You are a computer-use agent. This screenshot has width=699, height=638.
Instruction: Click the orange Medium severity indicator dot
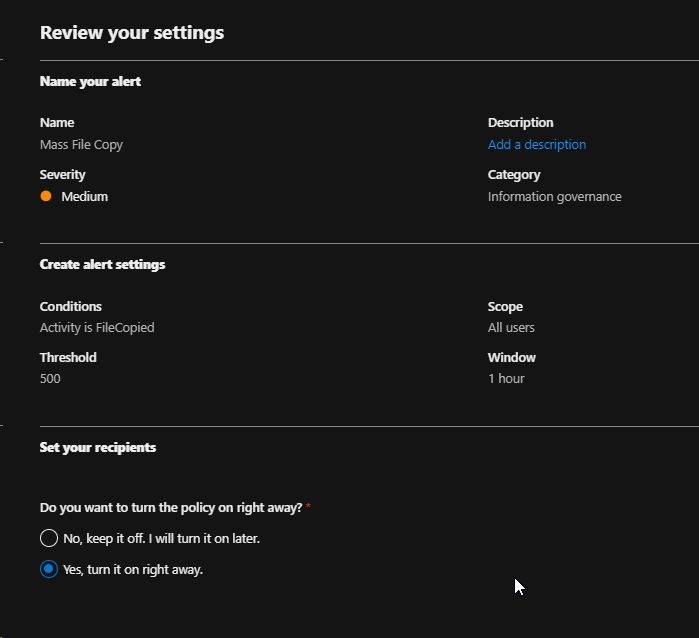click(45, 196)
